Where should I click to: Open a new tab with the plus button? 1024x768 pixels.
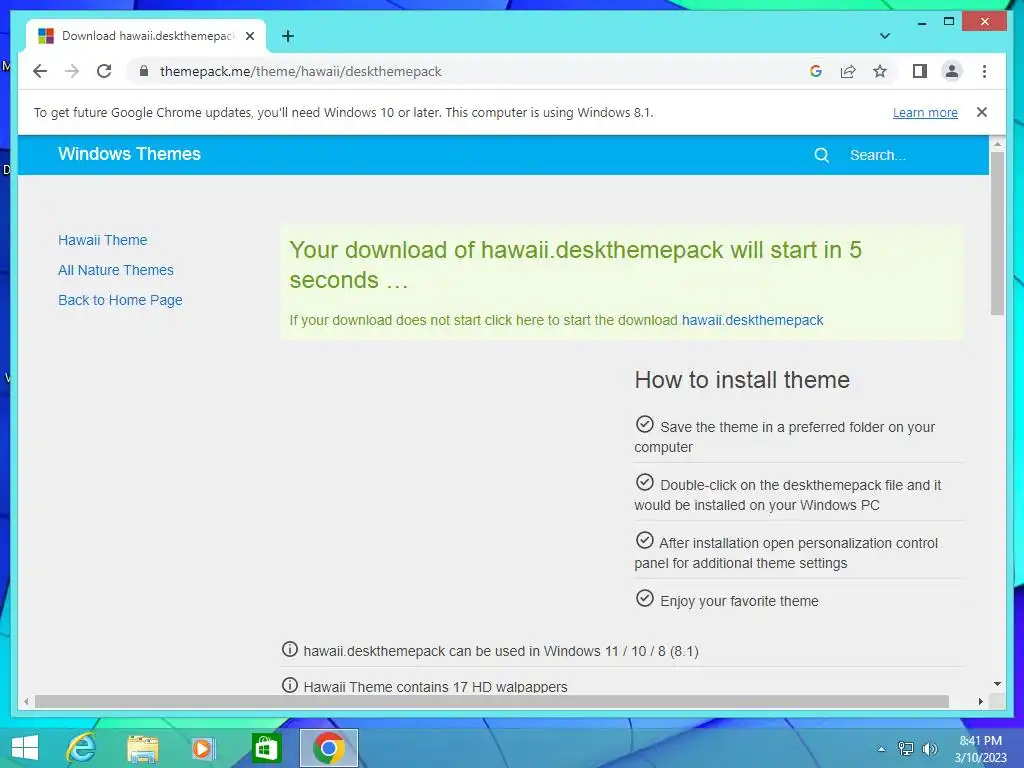point(288,36)
